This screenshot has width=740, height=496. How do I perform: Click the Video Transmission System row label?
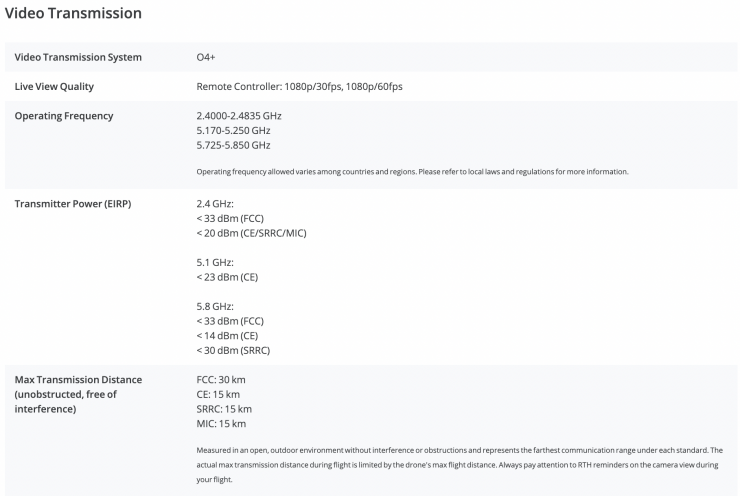pyautogui.click(x=77, y=57)
